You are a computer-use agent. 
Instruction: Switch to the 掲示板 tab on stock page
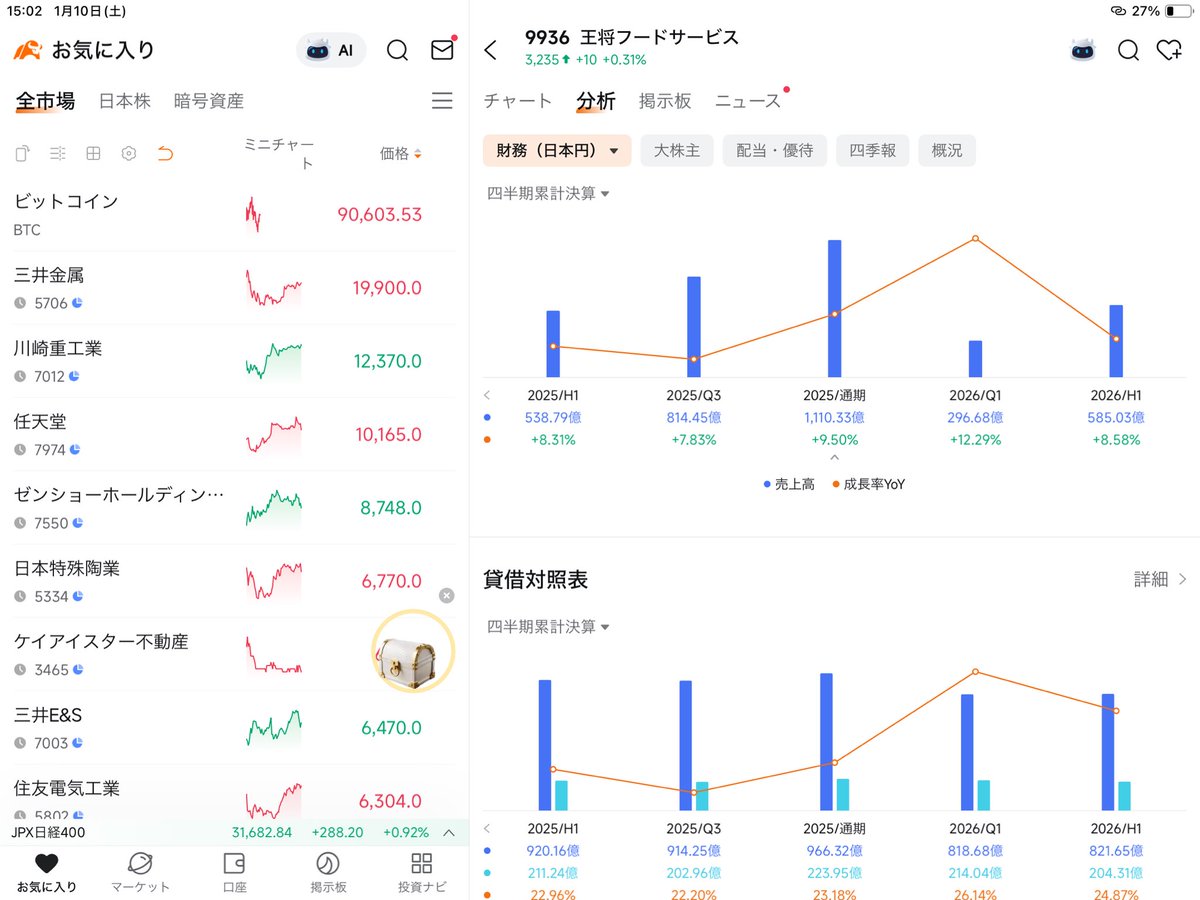click(x=665, y=101)
